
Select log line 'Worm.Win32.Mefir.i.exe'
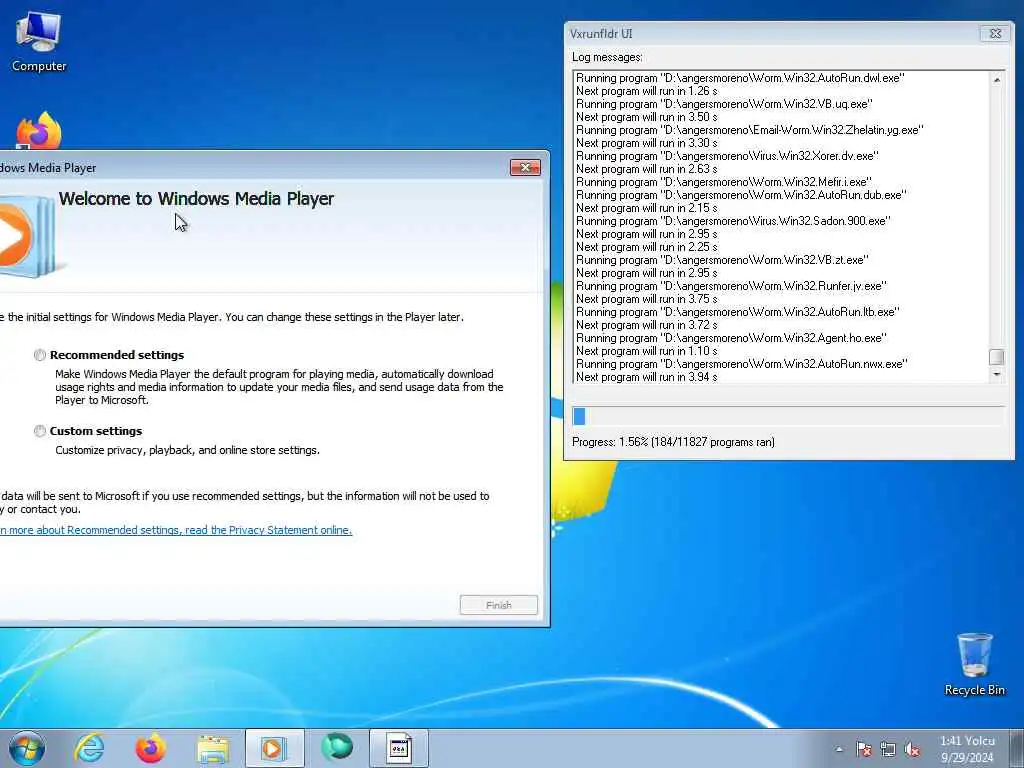tap(724, 182)
